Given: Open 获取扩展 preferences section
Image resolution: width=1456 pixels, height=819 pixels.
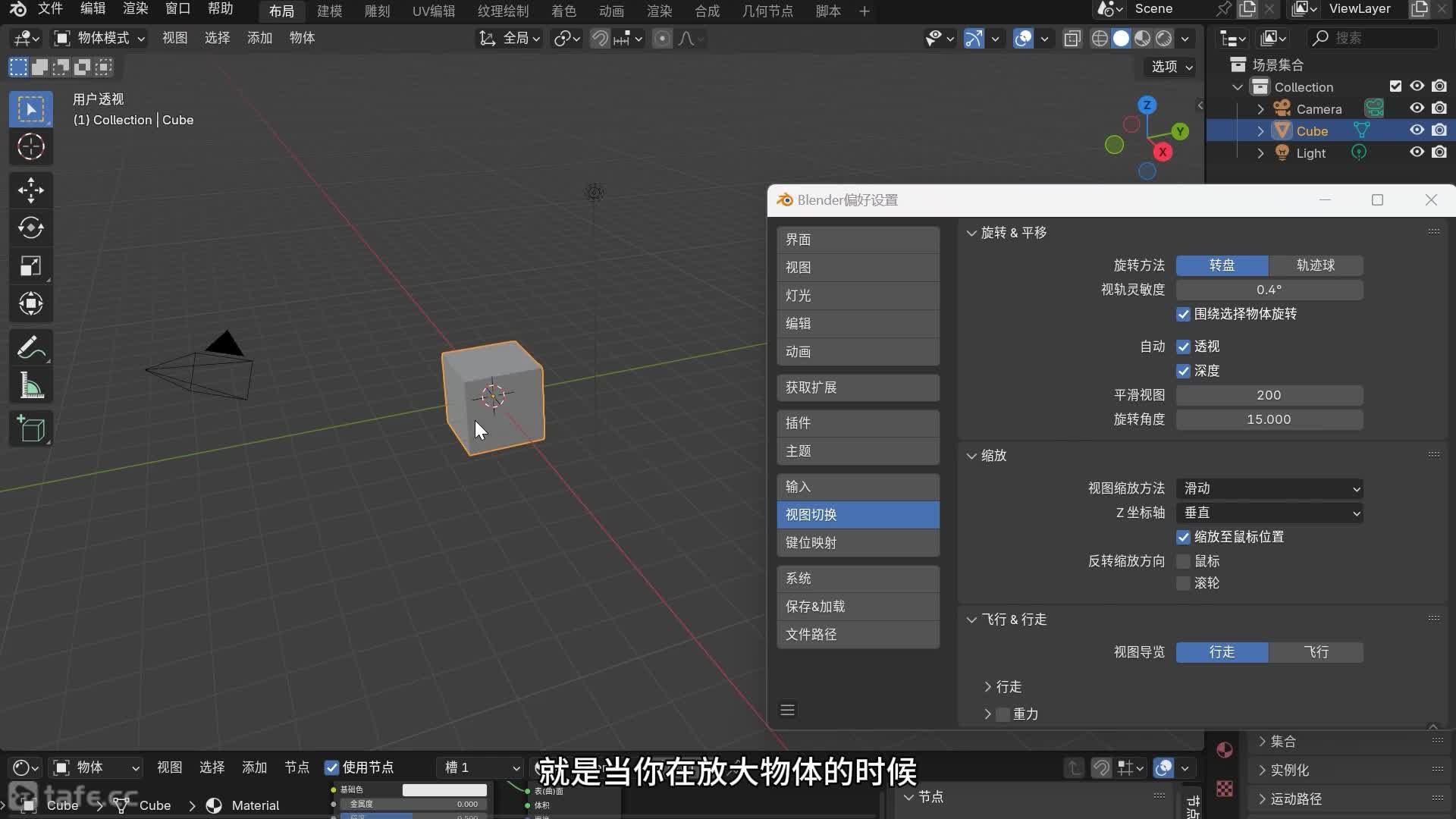Looking at the screenshot, I should click(x=858, y=388).
